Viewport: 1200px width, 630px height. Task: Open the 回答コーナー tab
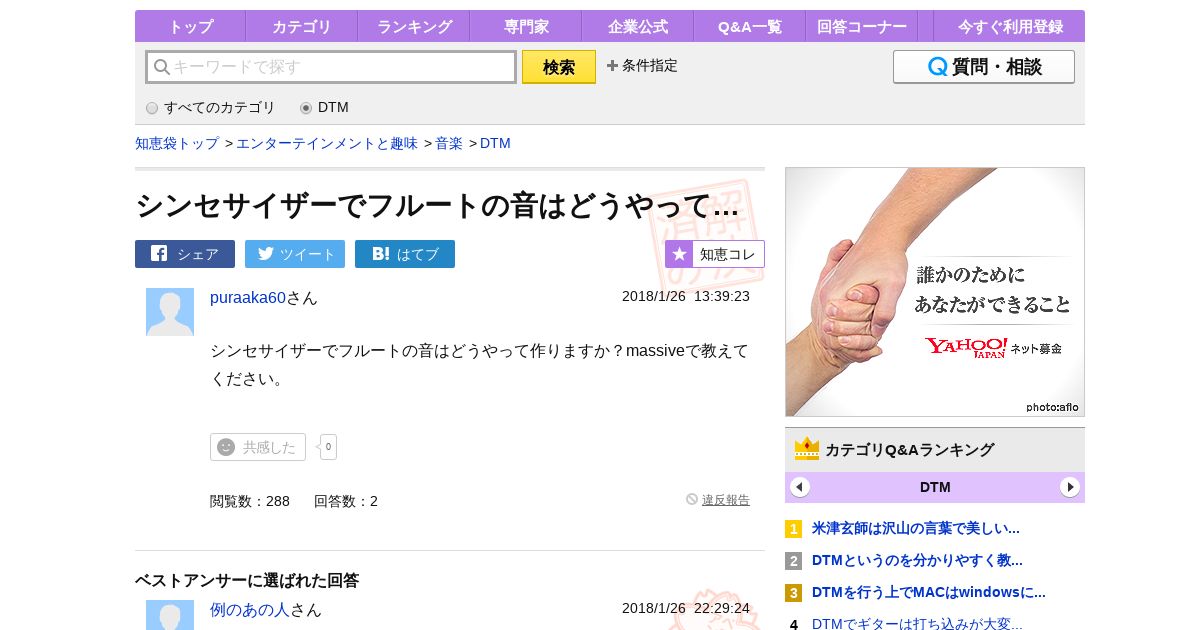click(861, 26)
